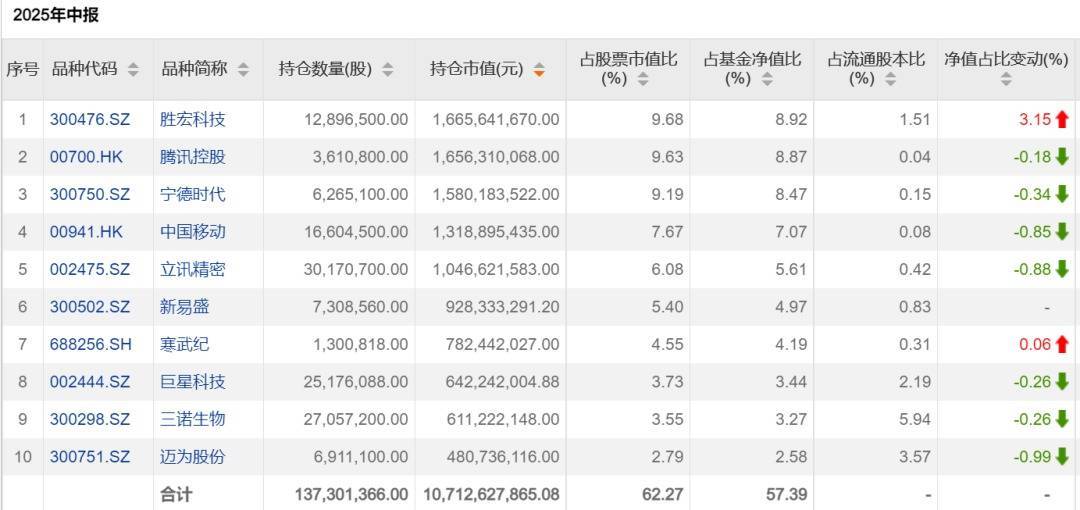View 三诺生物 stock page

(x=193, y=419)
